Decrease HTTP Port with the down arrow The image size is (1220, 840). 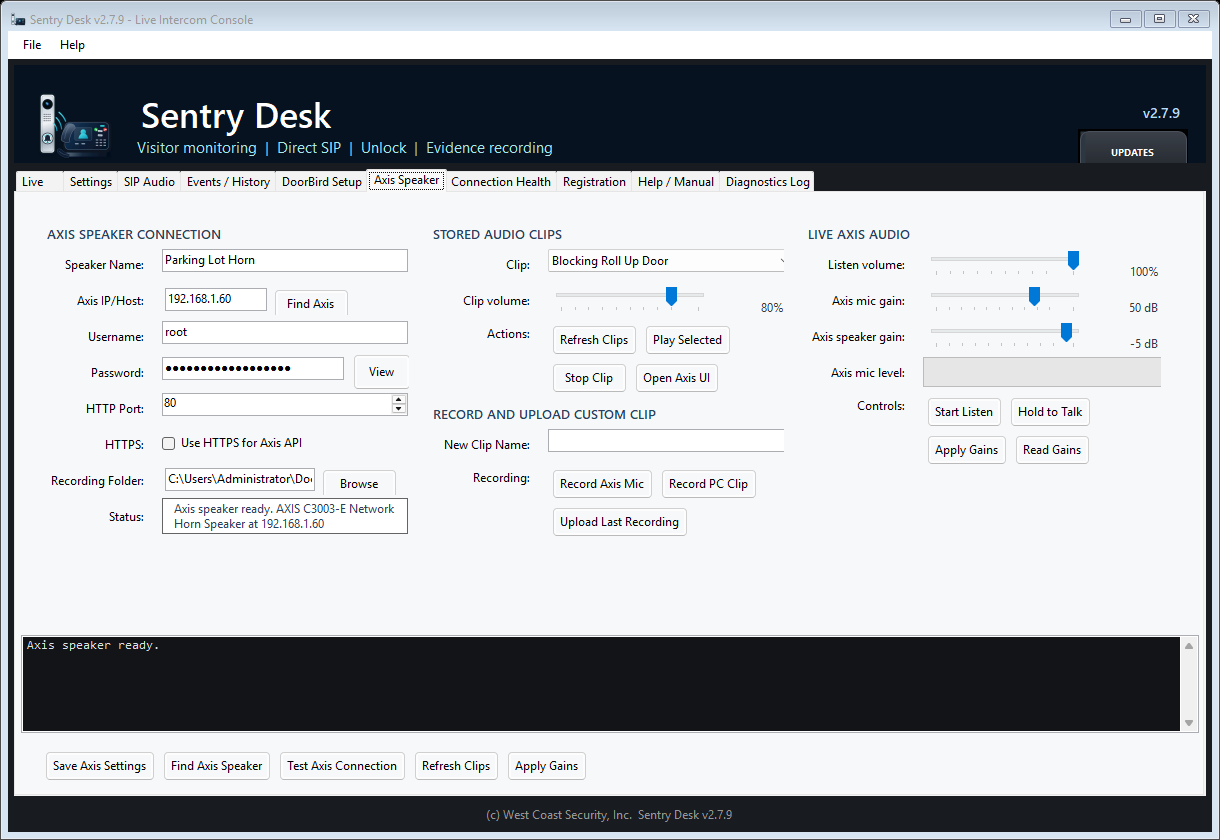click(x=399, y=409)
